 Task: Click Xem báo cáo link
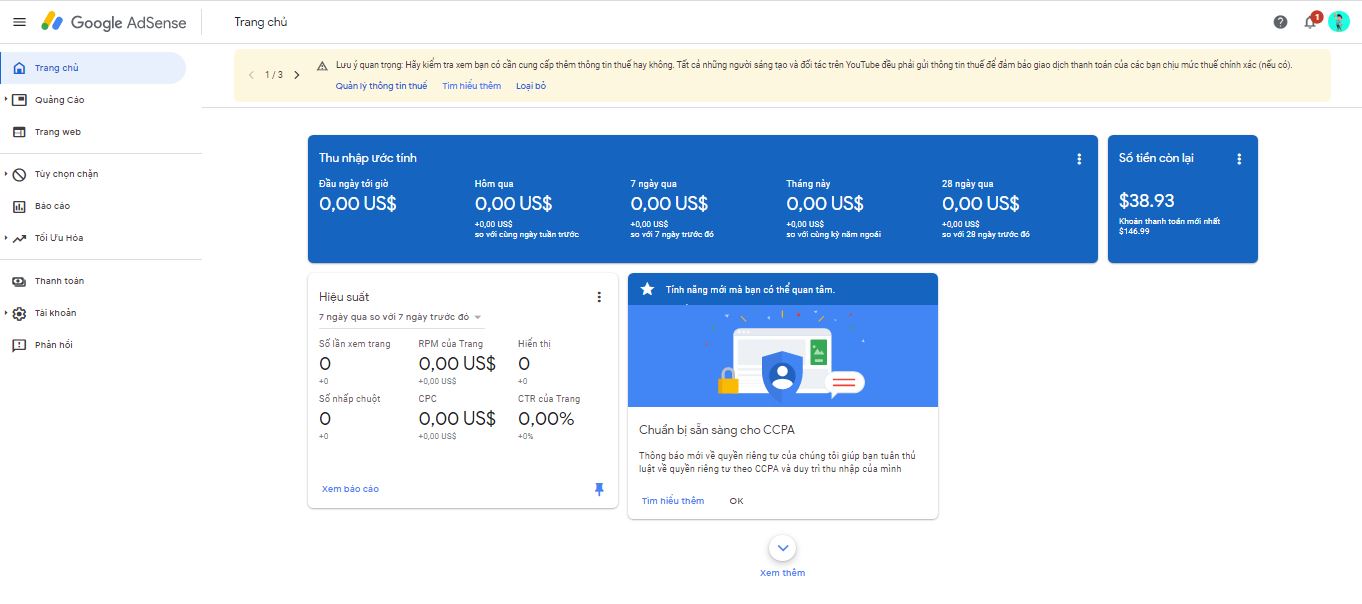coord(350,489)
